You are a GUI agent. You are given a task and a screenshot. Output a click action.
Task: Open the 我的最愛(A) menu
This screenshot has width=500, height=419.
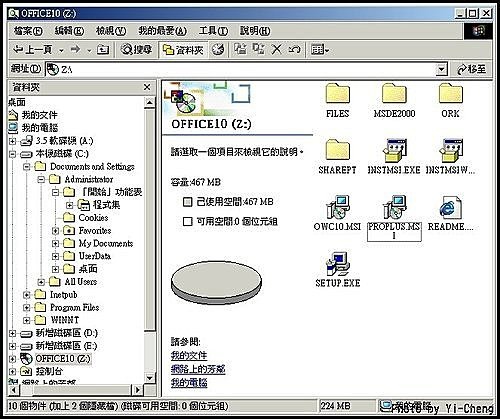162,31
